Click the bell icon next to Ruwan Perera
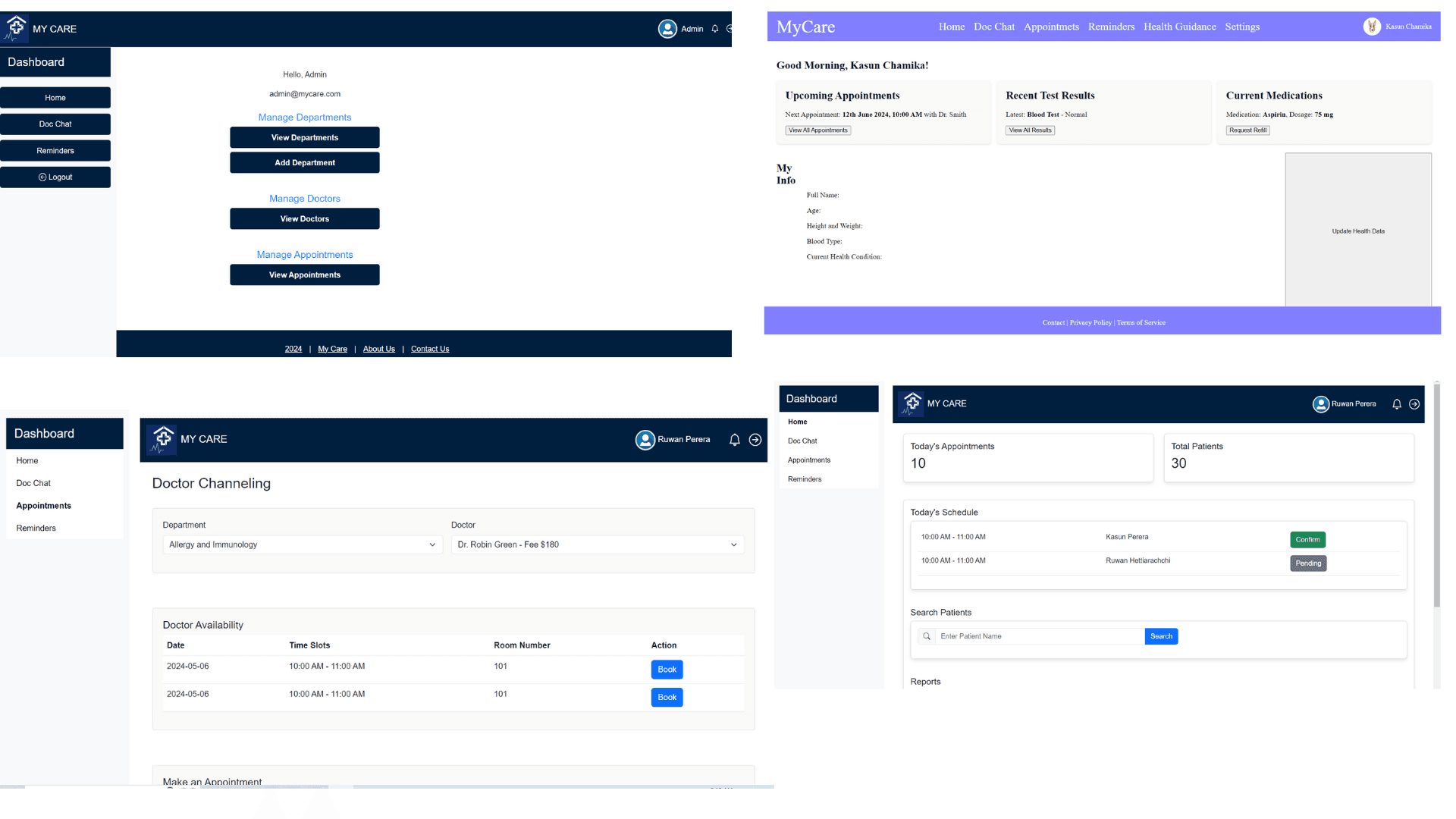Viewport: 1456px width, 819px height. tap(733, 440)
